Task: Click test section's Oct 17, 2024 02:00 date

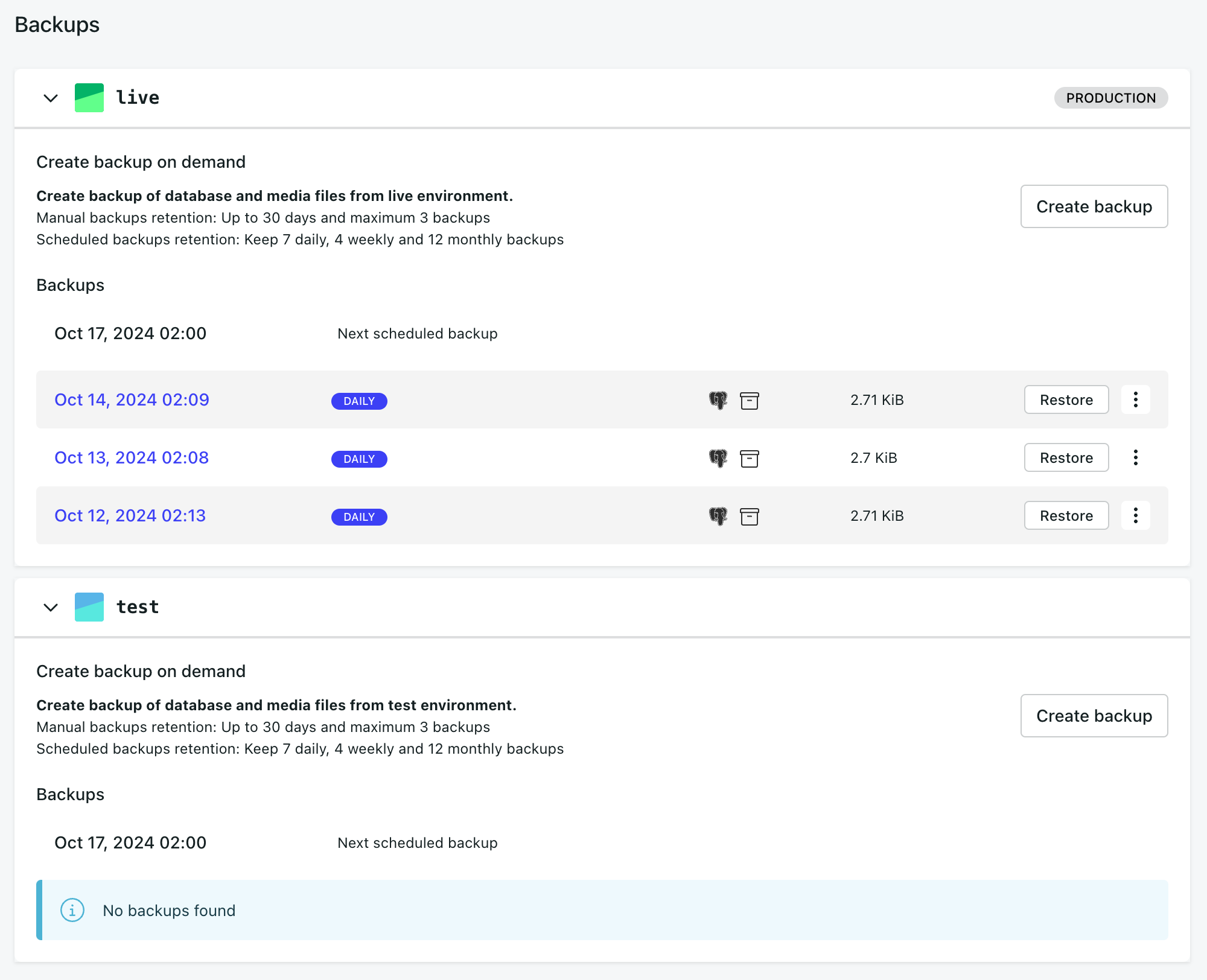Action: [130, 842]
